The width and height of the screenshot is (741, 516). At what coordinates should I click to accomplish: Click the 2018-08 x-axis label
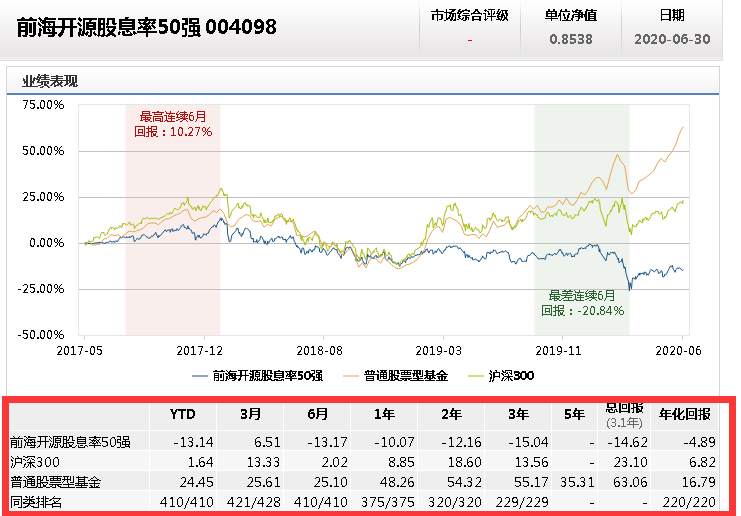point(319,351)
